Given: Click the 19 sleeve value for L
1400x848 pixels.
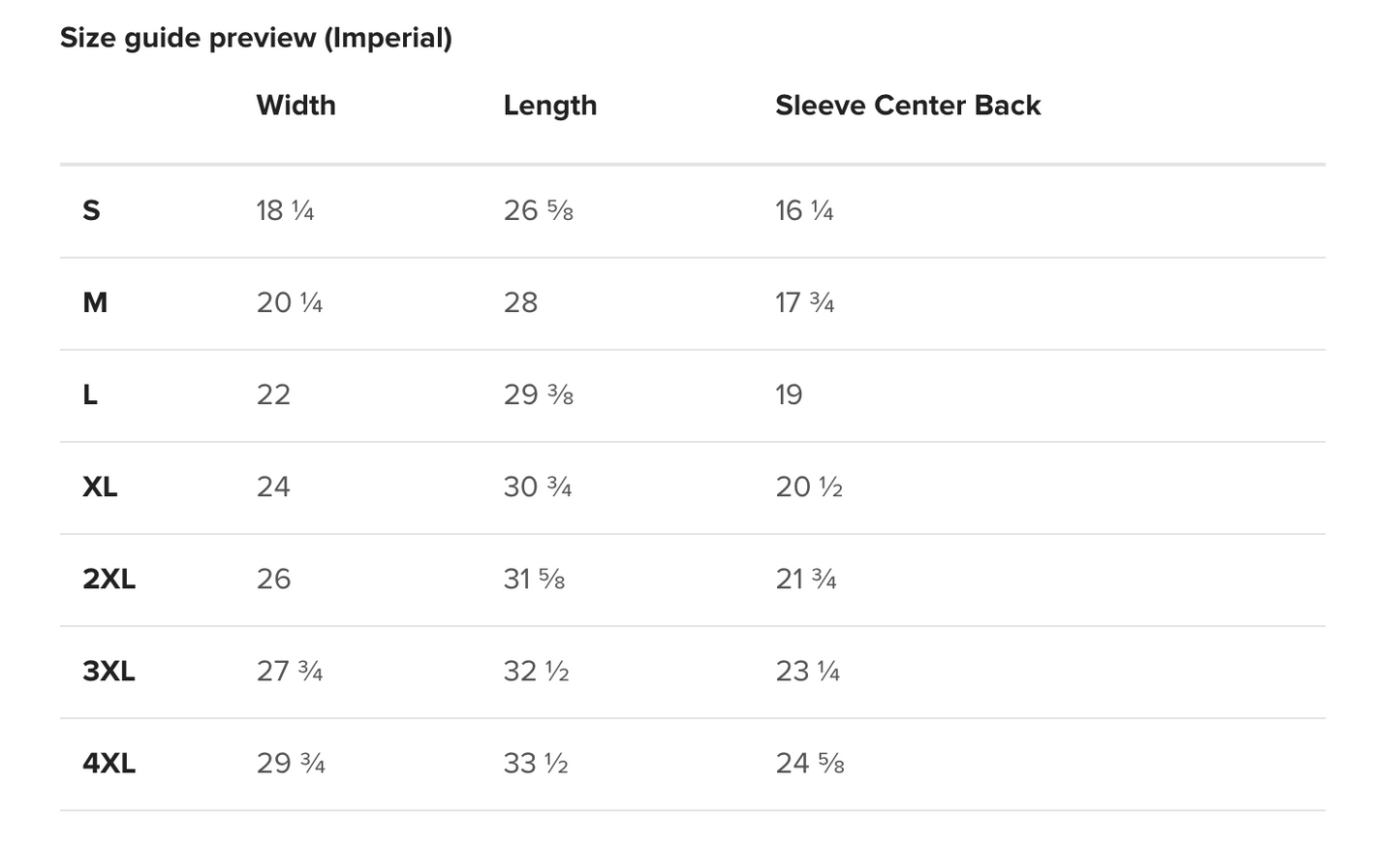Looking at the screenshot, I should click(x=789, y=394).
